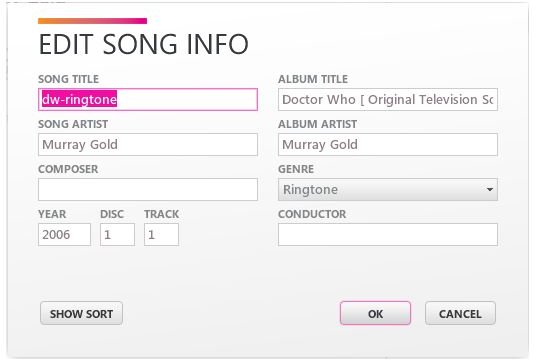
Task: Click the Show Sort button
Action: click(81, 313)
